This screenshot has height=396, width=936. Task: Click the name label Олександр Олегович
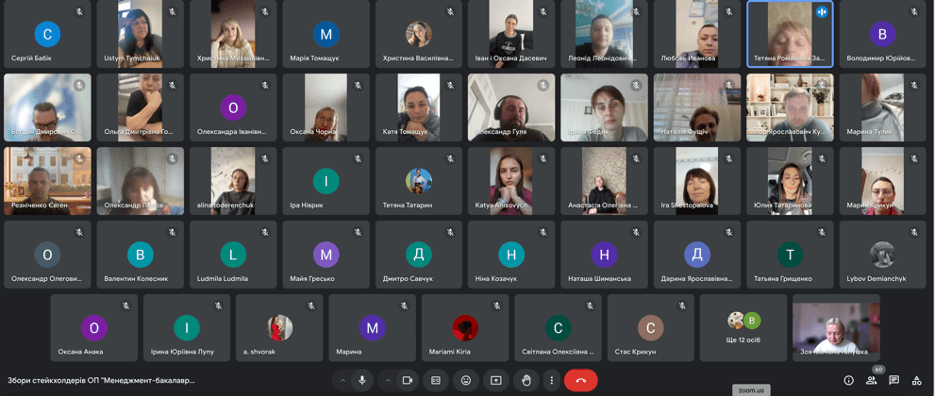pos(47,279)
